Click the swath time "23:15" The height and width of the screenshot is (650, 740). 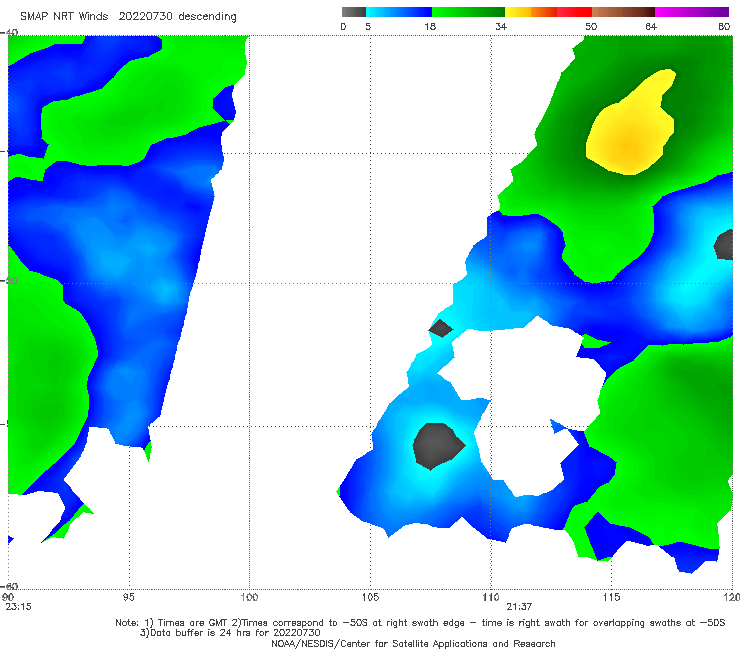click(18, 607)
